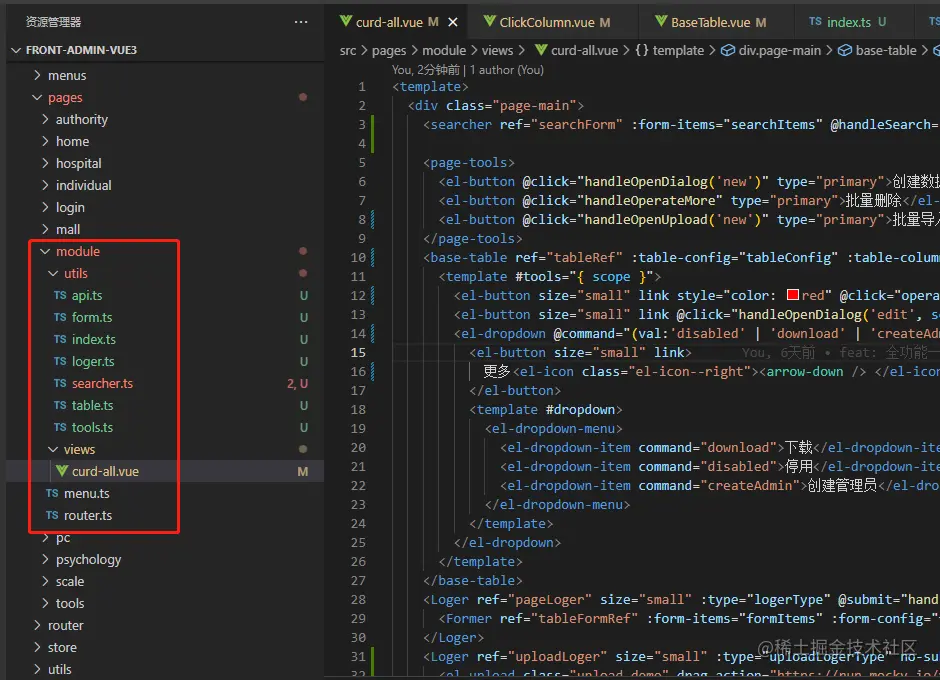The height and width of the screenshot is (680, 940).
Task: Click the views breadcrumb segment
Action: pyautogui.click(x=498, y=50)
